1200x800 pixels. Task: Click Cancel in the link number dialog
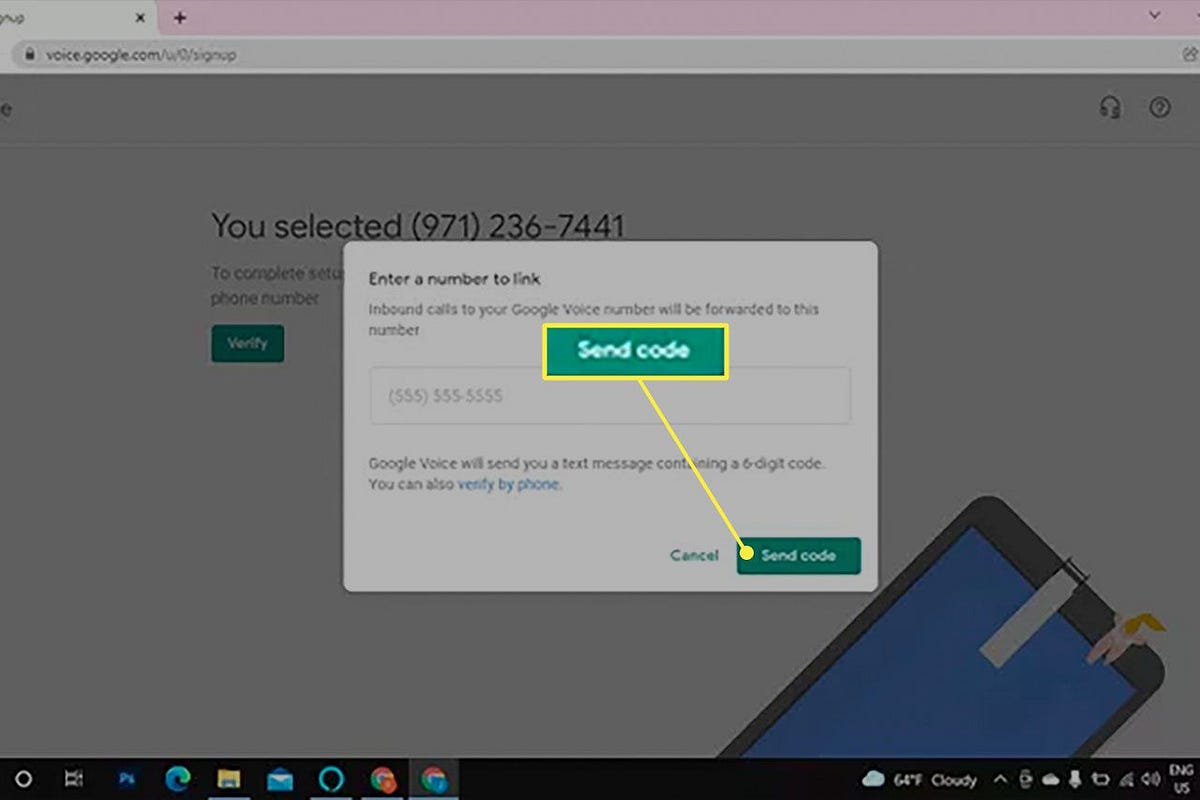pos(694,555)
